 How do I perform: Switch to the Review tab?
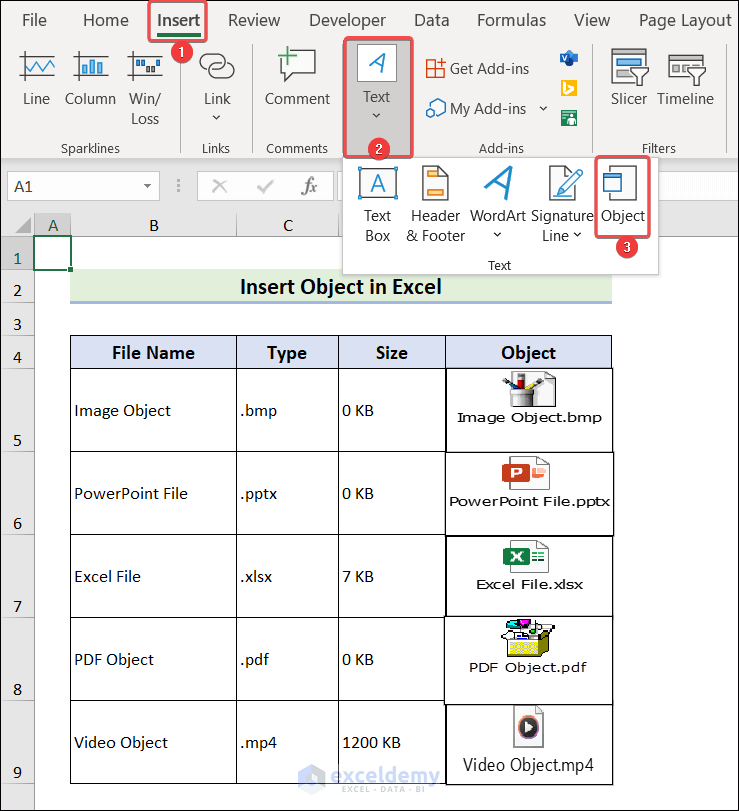(x=254, y=20)
